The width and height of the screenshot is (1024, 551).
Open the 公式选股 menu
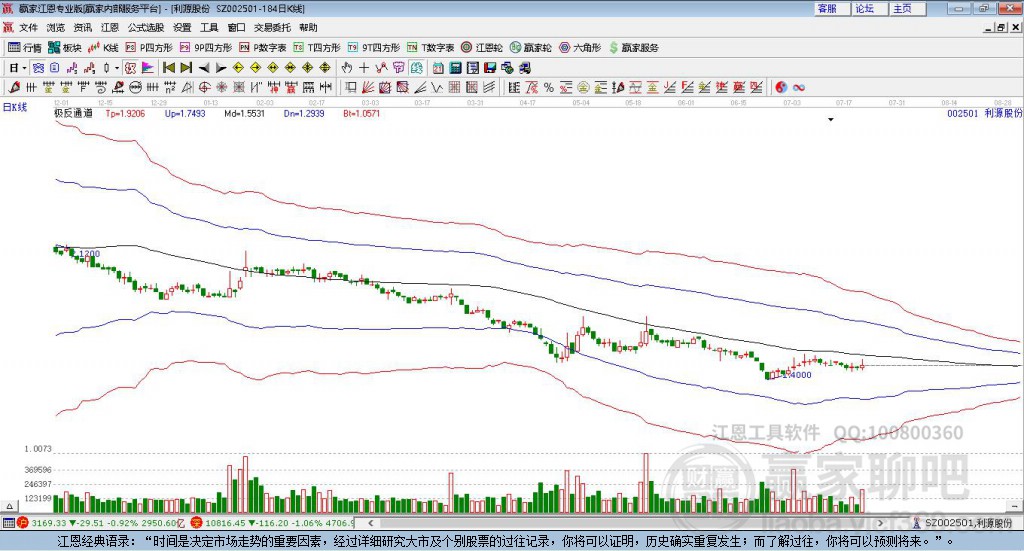point(146,27)
